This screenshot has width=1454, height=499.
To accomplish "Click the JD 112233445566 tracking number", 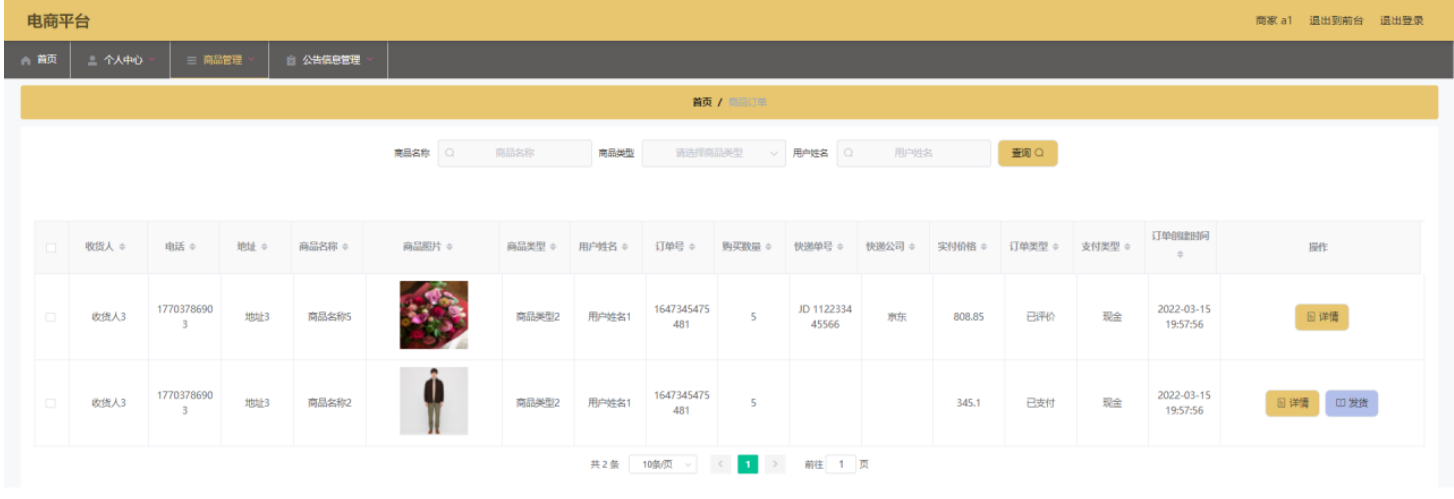I will pyautogui.click(x=825, y=317).
